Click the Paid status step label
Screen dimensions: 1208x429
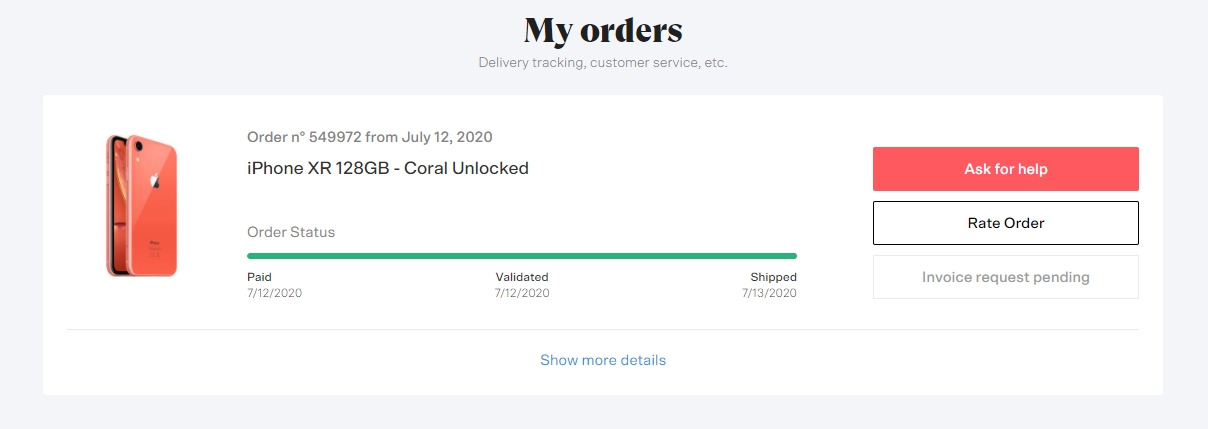(x=259, y=277)
